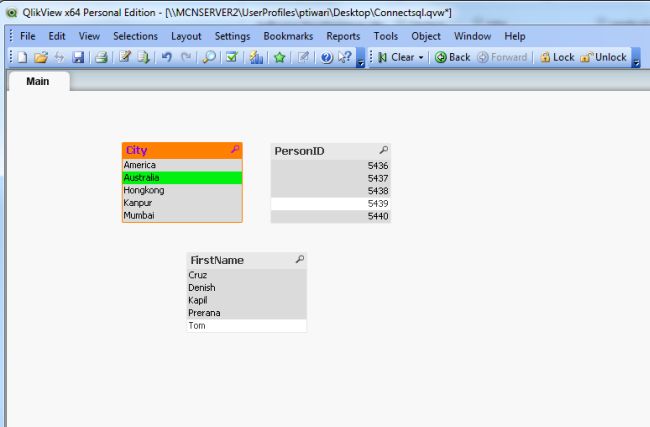Open the Reports menu
This screenshot has height=427, width=650.
coord(343,36)
